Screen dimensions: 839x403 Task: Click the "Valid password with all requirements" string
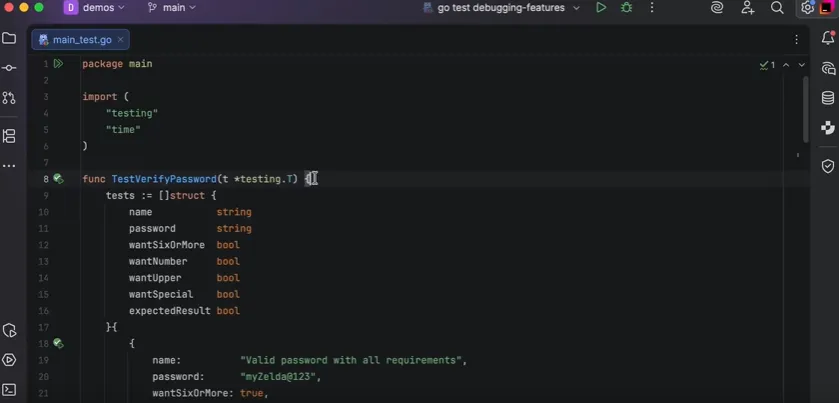[351, 360]
